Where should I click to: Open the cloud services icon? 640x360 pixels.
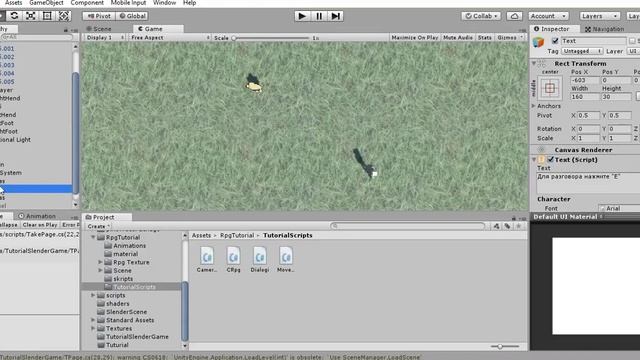pyautogui.click(x=514, y=16)
